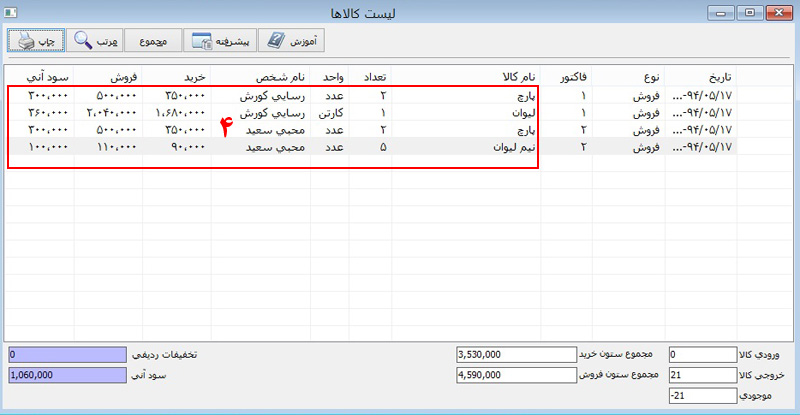800x415 pixels.
Task: Sort by the Date (تاریخ) column header
Action: tap(700, 77)
